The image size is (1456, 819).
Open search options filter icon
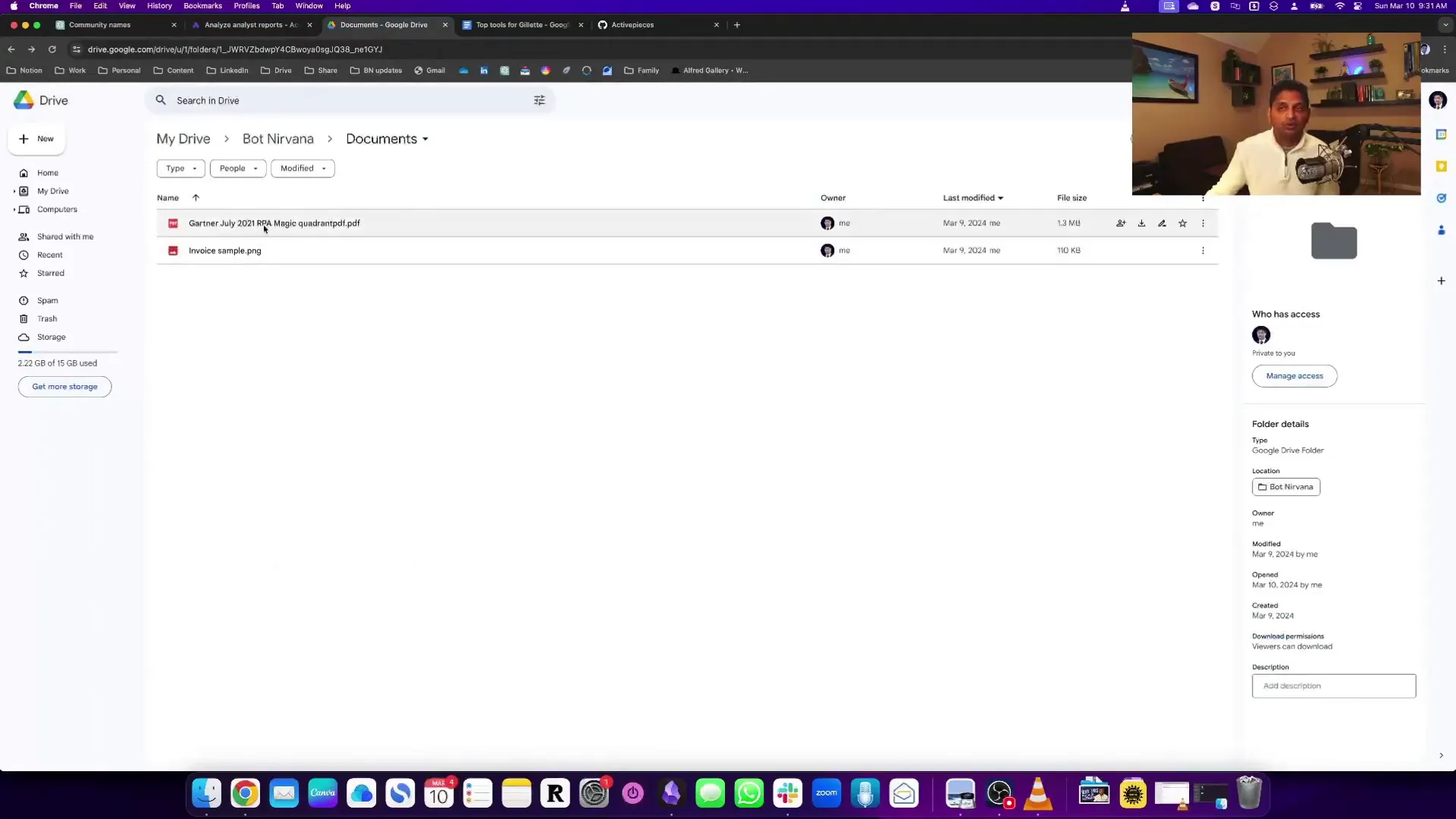coord(539,100)
